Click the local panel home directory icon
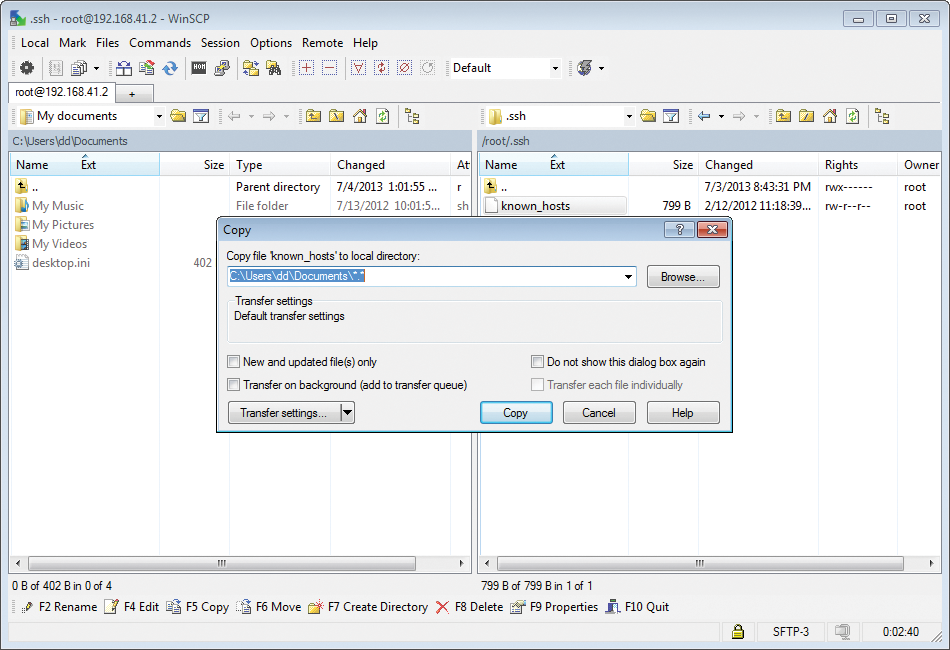The image size is (950, 650). coord(360,116)
